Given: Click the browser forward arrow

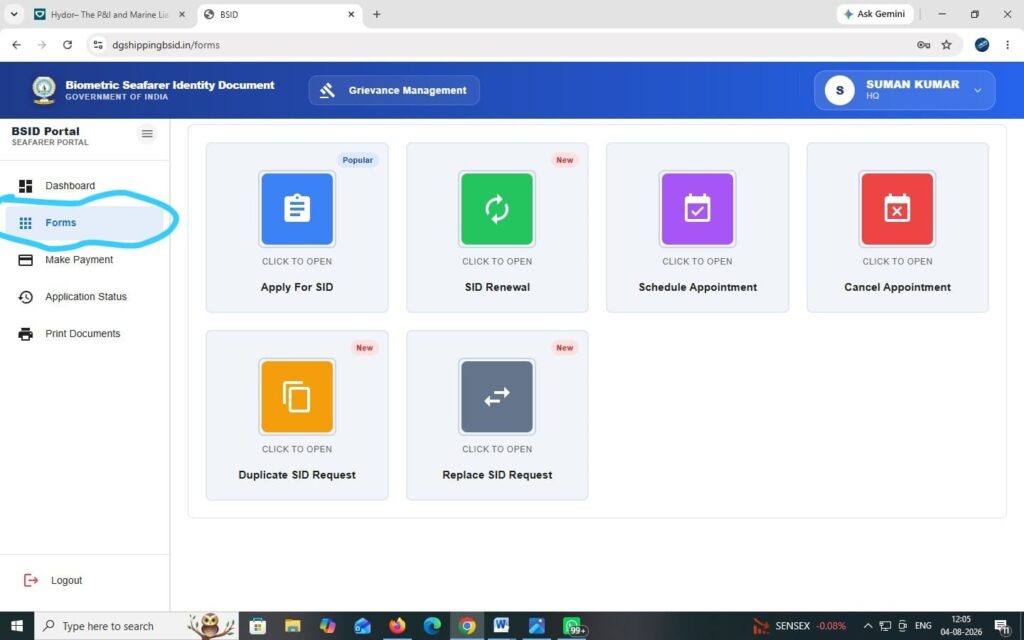Looking at the screenshot, I should [x=42, y=45].
